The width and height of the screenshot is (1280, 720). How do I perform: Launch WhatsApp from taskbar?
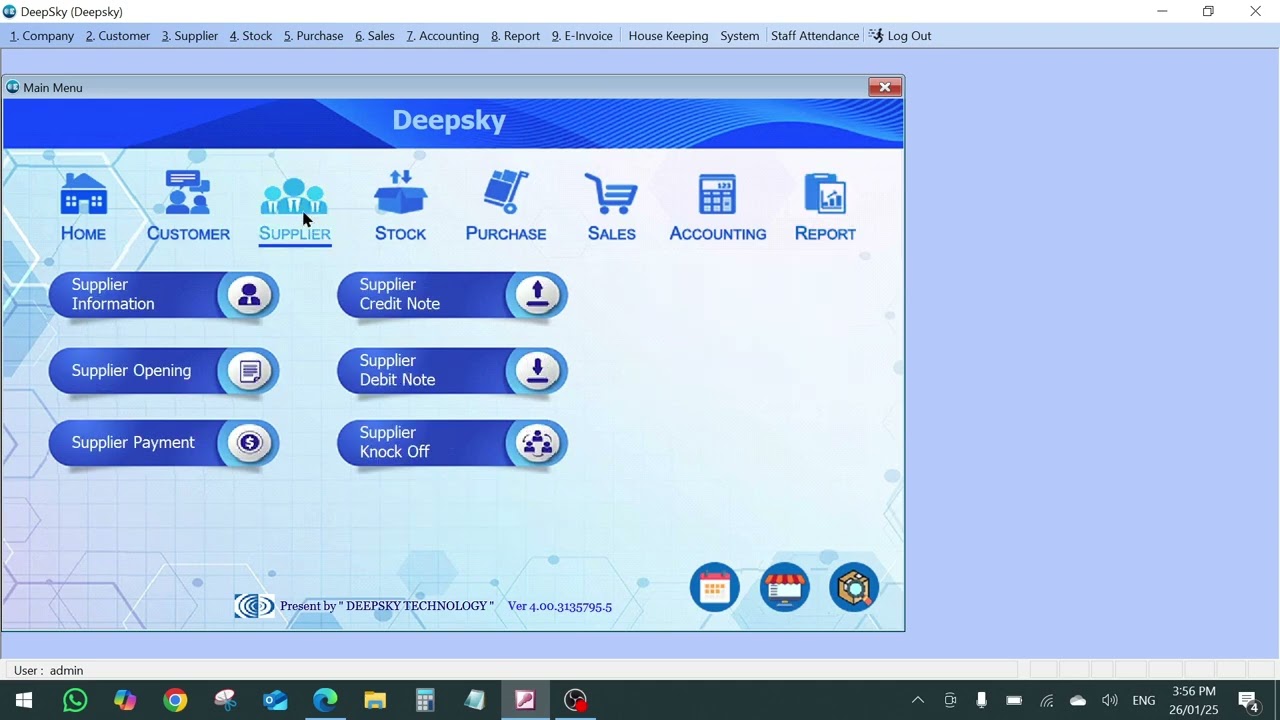pyautogui.click(x=75, y=700)
